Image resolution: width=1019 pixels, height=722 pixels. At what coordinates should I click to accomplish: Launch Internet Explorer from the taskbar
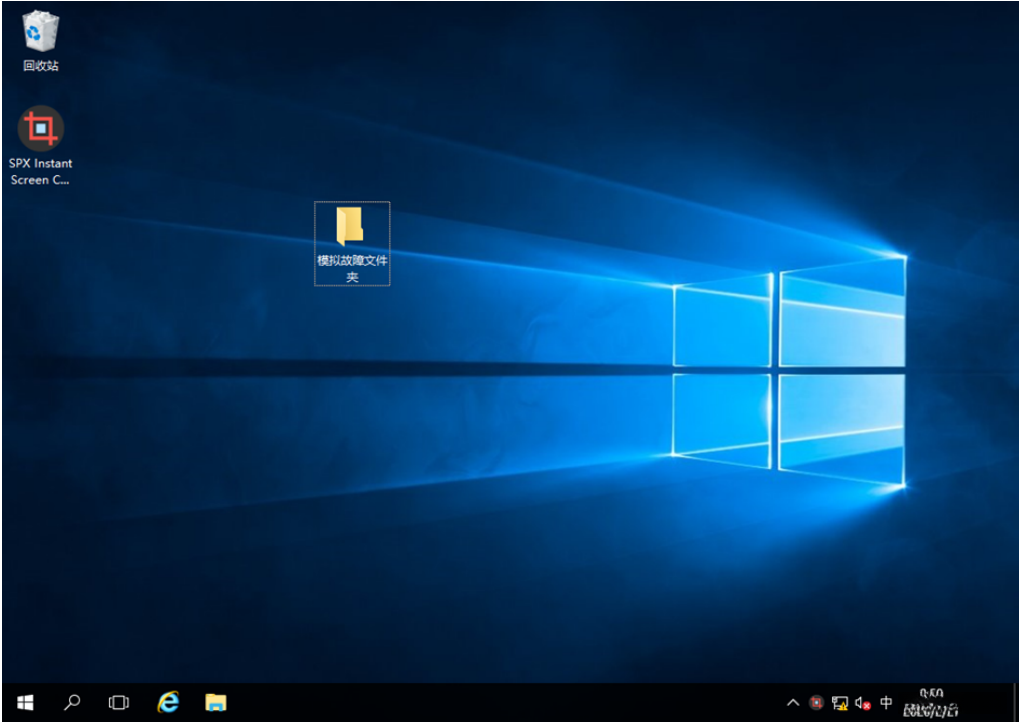click(168, 702)
